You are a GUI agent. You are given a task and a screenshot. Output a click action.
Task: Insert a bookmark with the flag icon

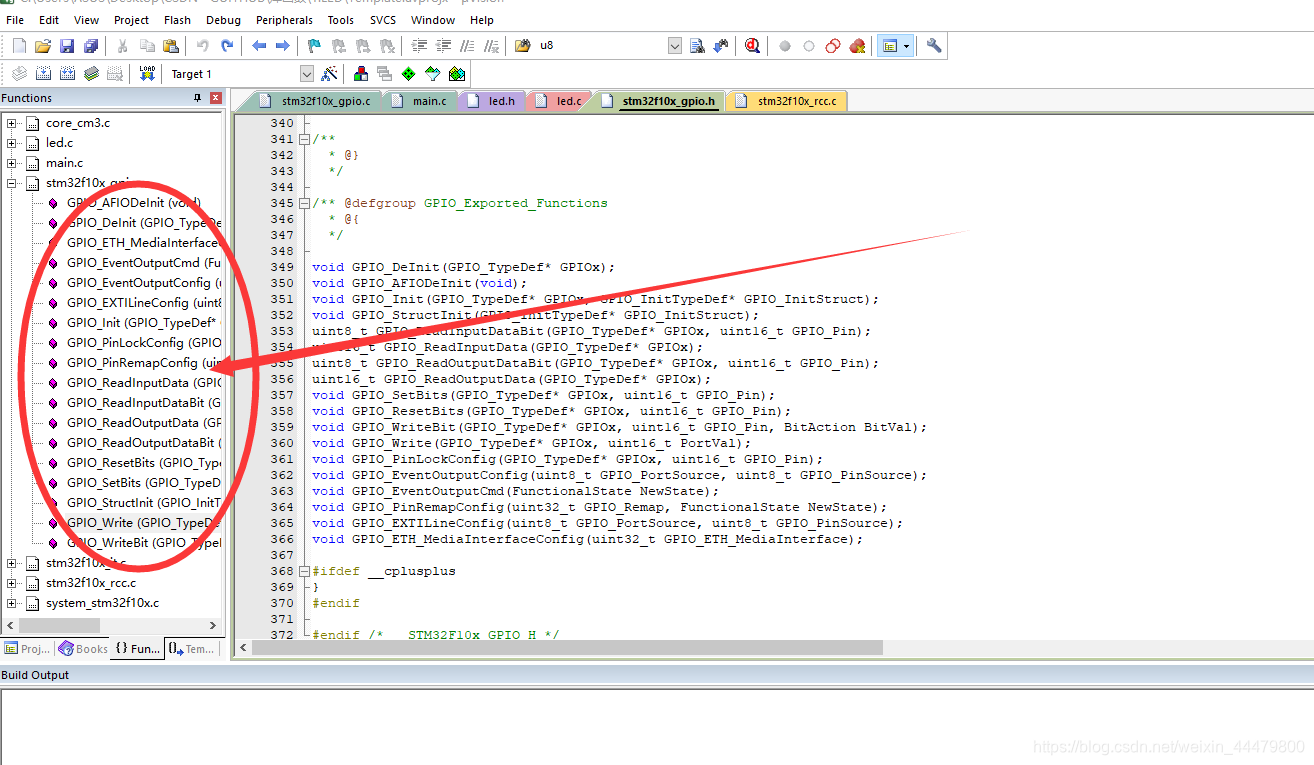(x=314, y=46)
